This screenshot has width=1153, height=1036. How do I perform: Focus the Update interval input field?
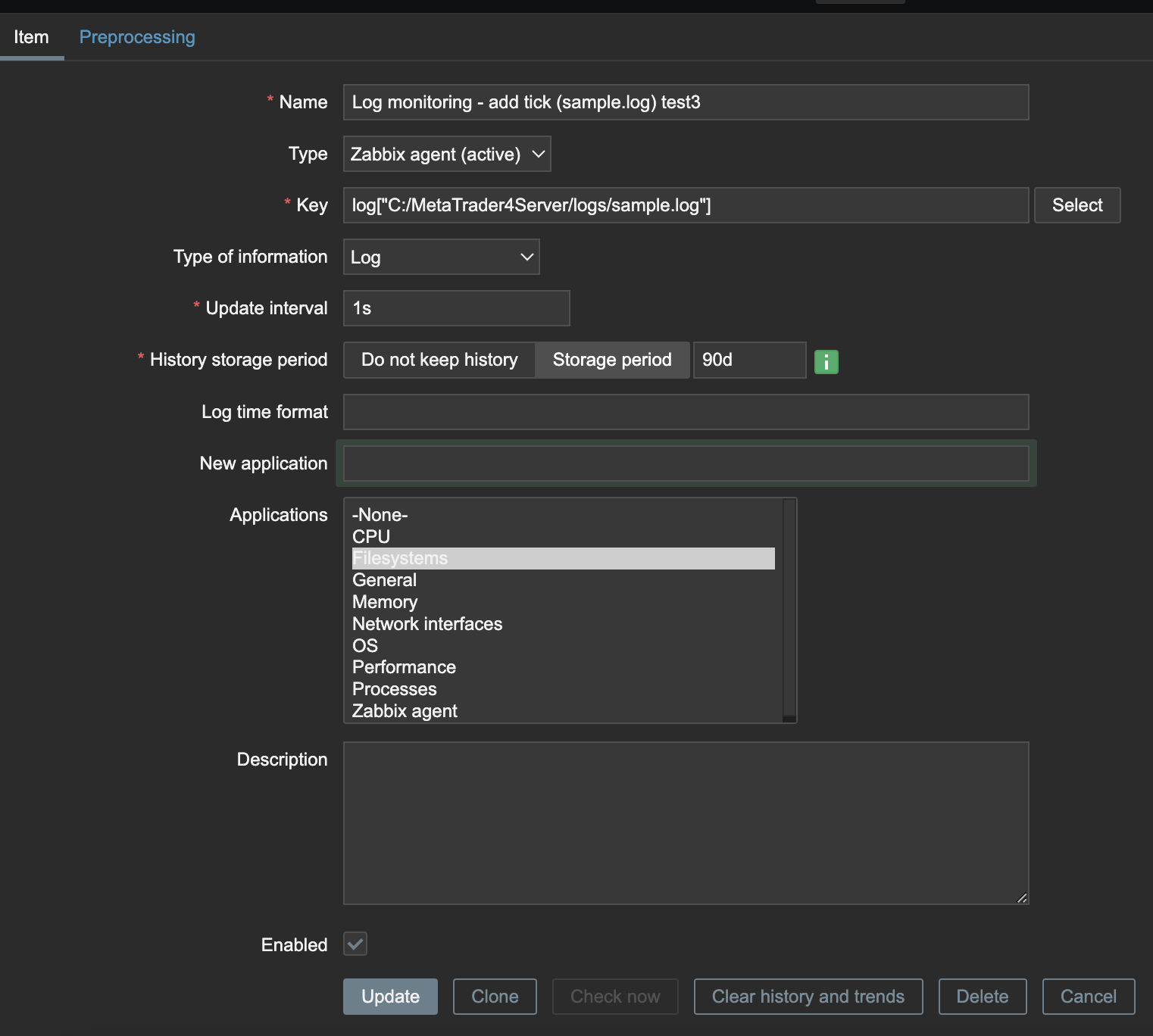point(456,308)
